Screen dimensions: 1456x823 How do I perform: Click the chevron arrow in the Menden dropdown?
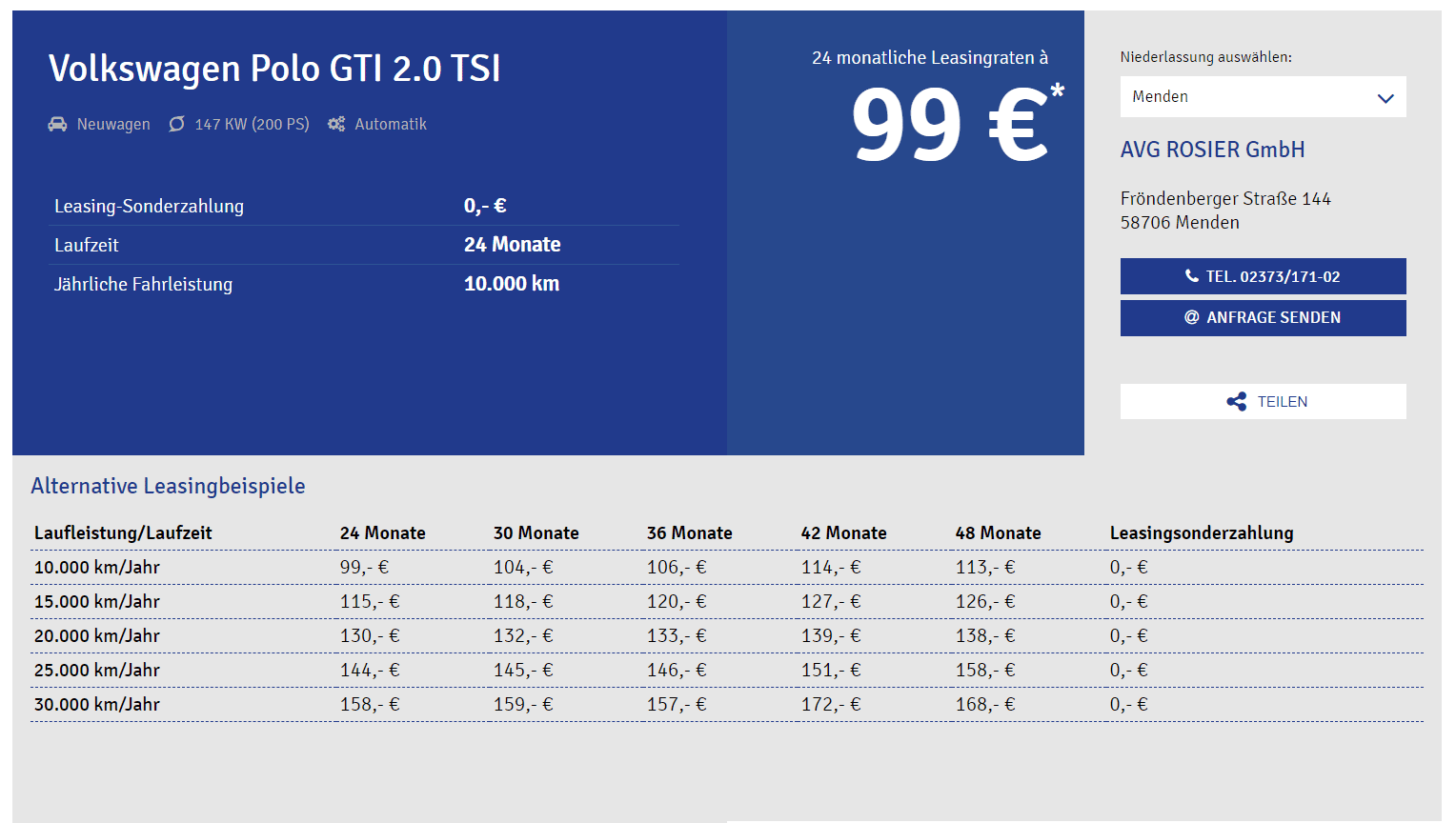1385,98
